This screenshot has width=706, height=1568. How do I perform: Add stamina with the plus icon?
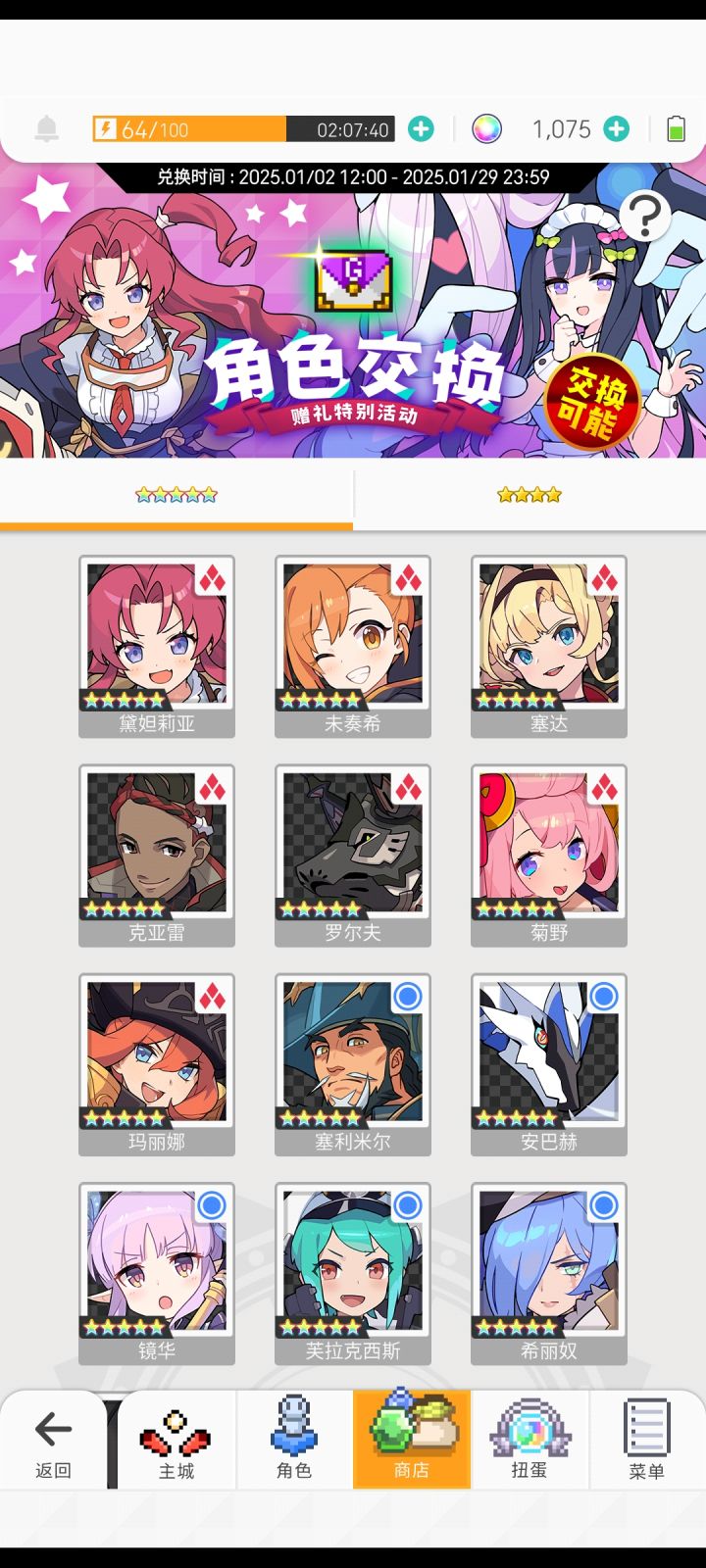421,128
